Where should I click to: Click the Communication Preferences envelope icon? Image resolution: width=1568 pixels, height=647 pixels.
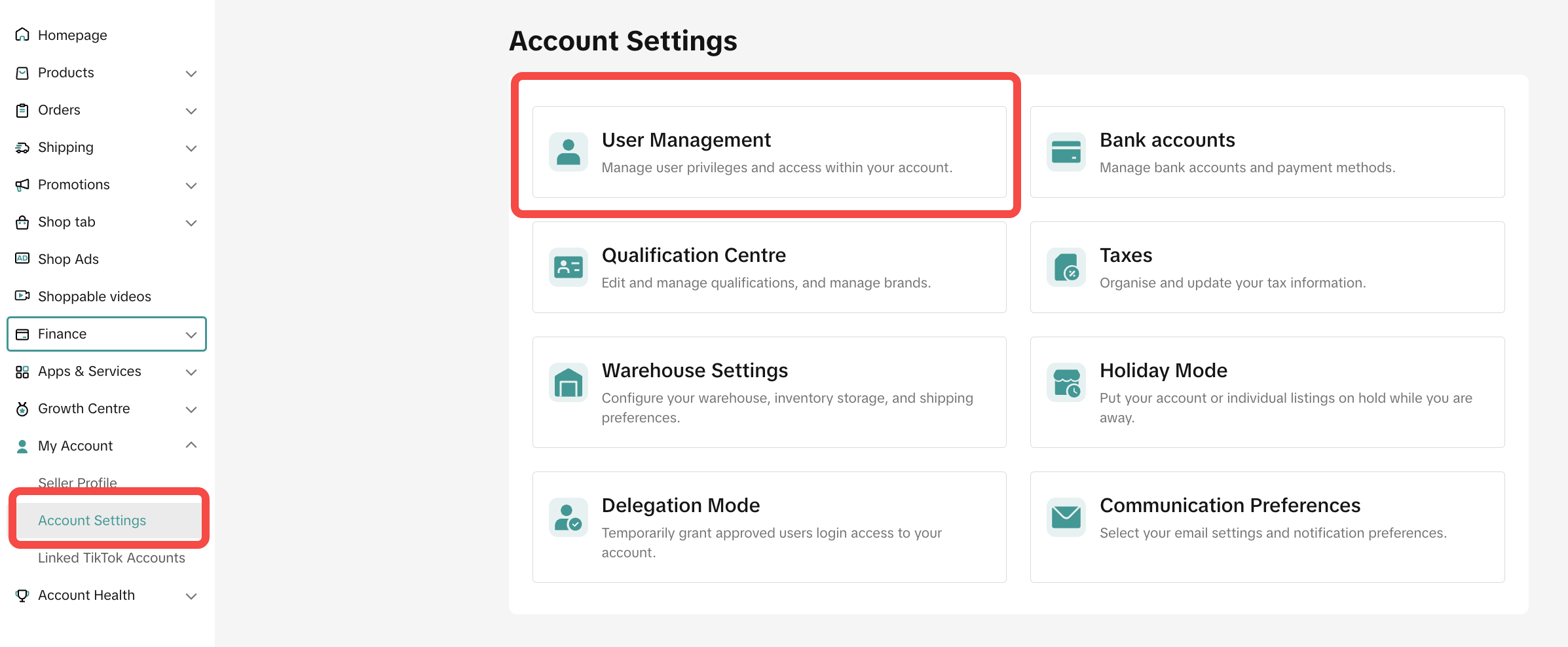1066,517
